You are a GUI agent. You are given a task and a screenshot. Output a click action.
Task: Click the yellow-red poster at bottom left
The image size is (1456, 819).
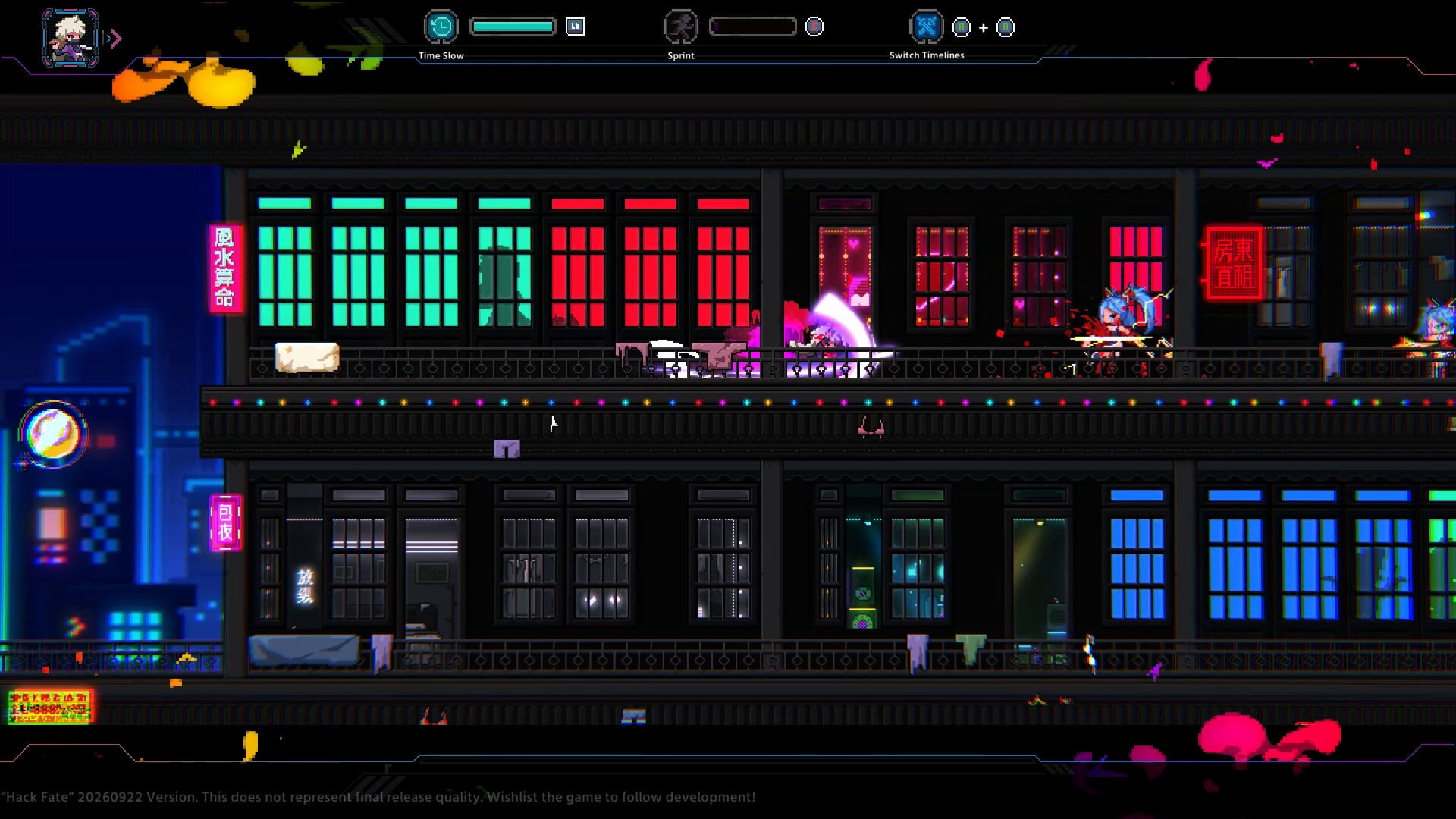pos(50,707)
